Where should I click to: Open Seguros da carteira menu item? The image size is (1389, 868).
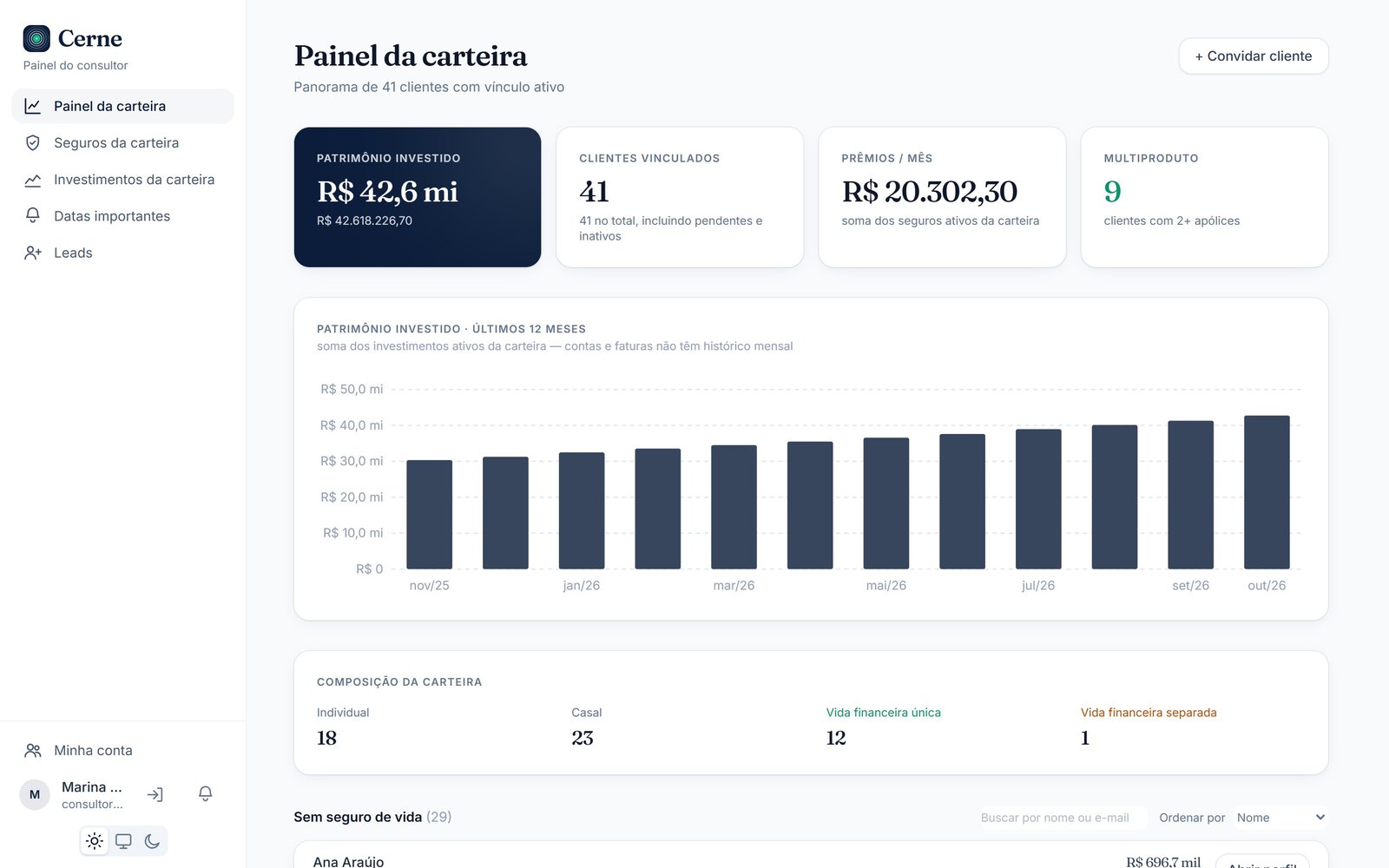[122, 142]
